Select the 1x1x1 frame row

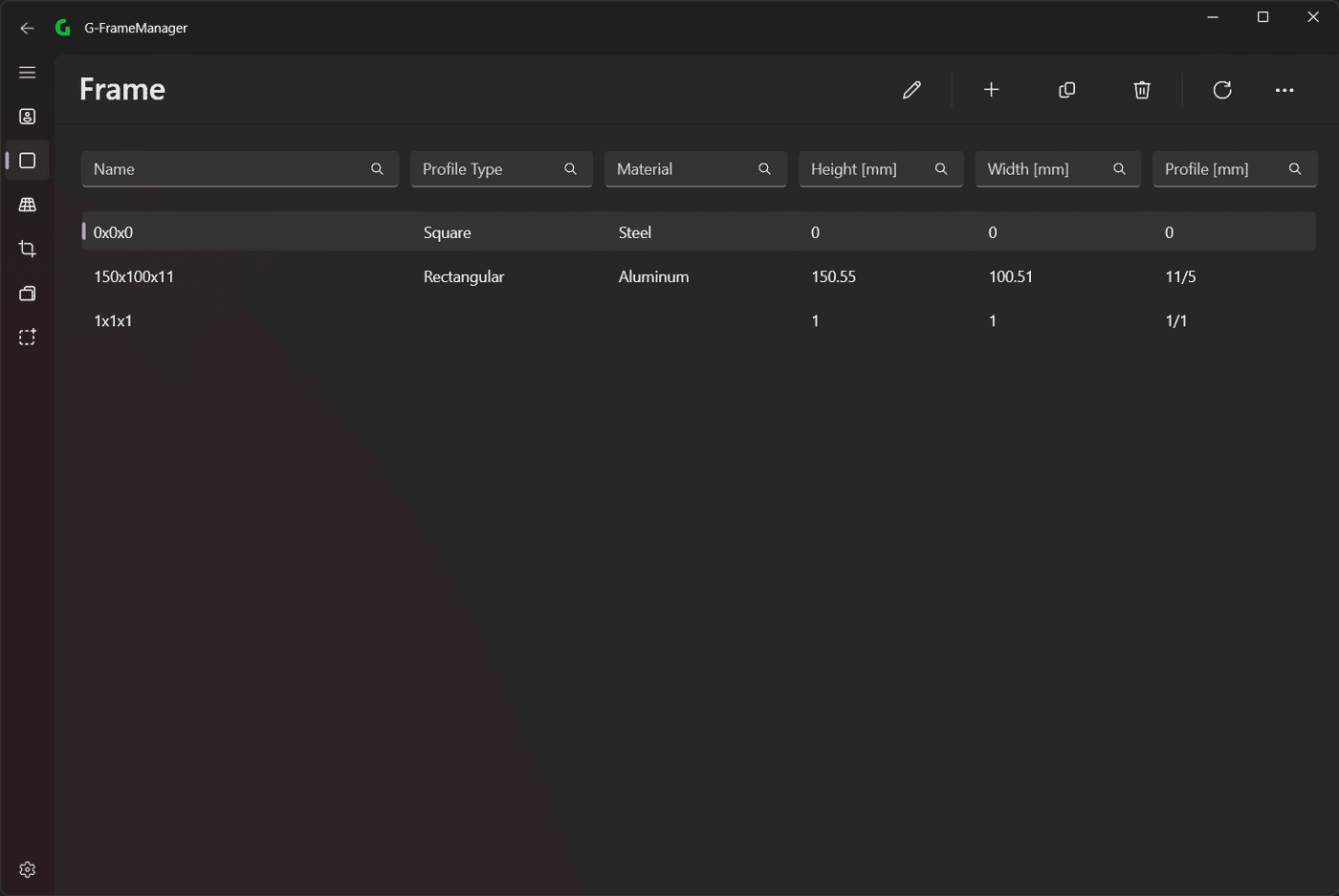(698, 320)
